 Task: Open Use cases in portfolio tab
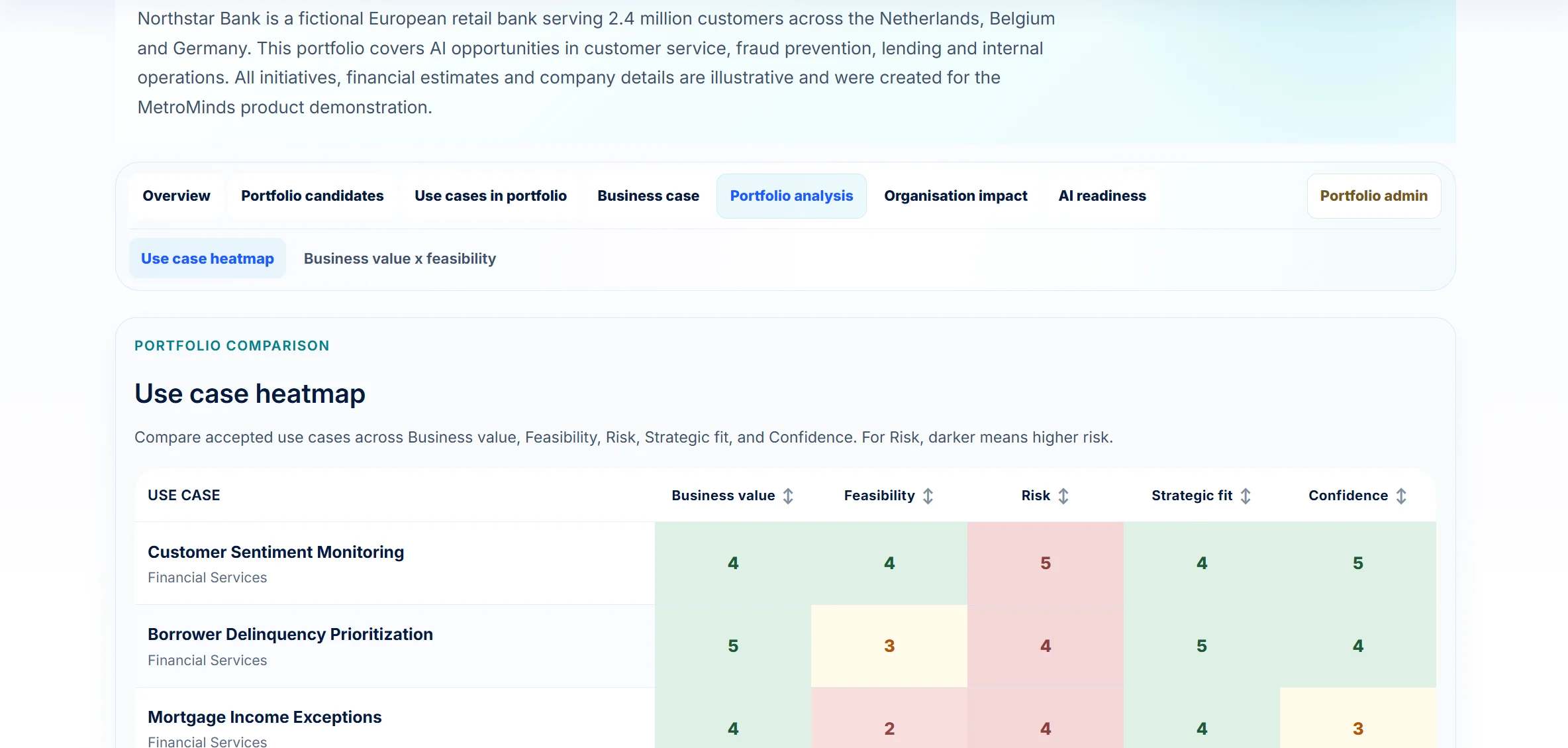tap(491, 196)
